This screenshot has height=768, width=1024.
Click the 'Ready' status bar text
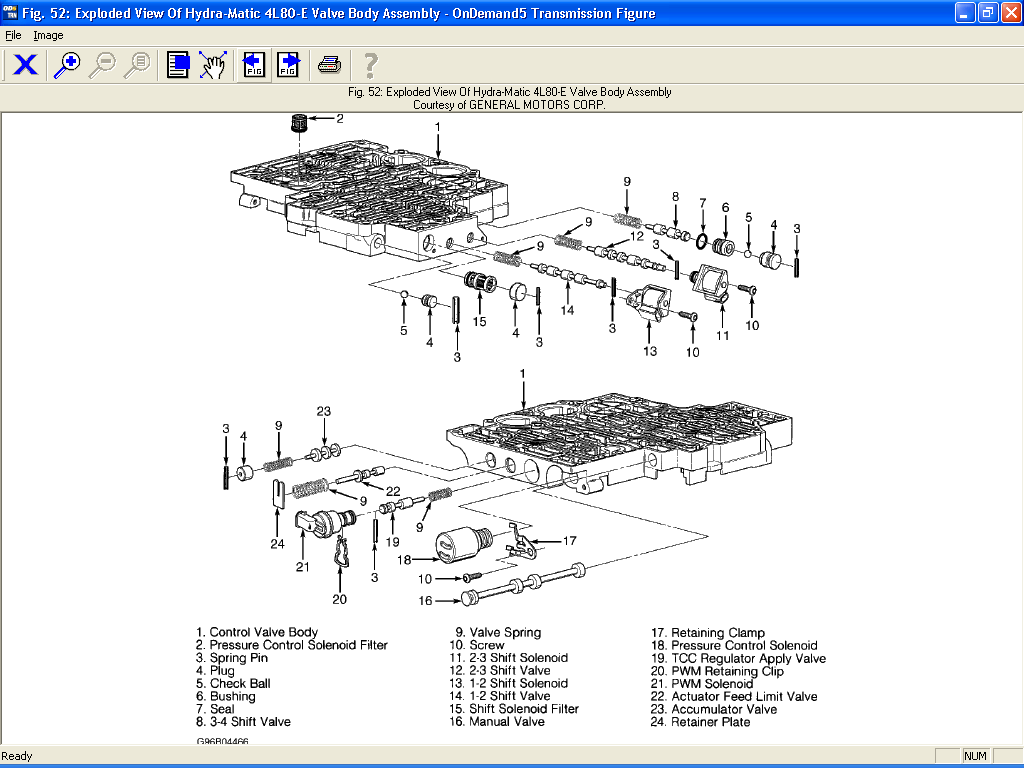coord(17,756)
